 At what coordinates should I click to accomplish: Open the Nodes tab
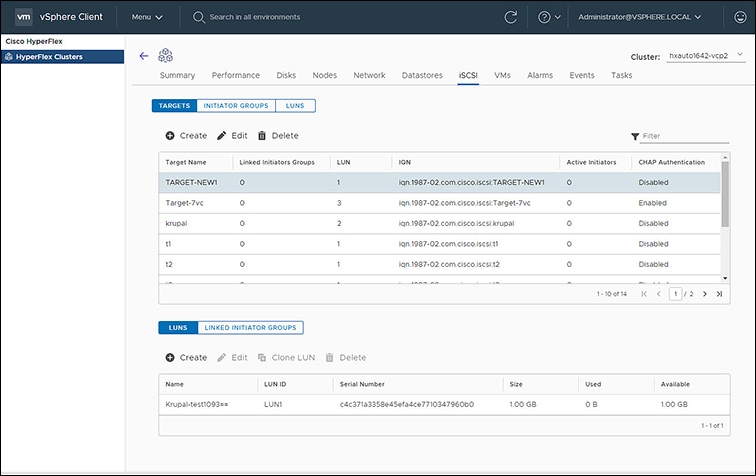[x=324, y=75]
